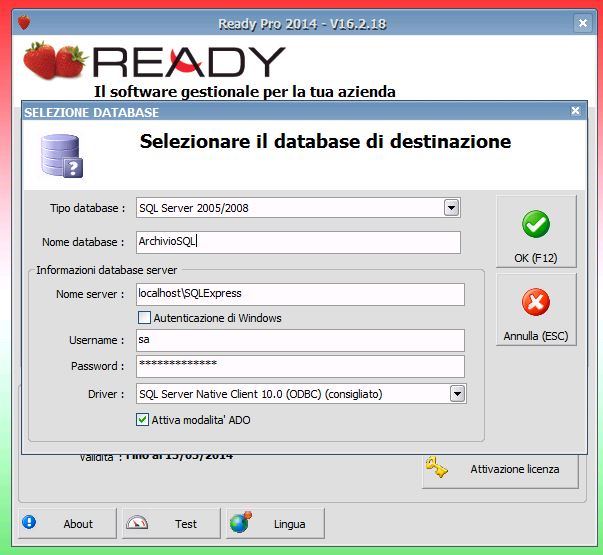Click the speedometer Test icon
The height and width of the screenshot is (555, 603).
(137, 523)
